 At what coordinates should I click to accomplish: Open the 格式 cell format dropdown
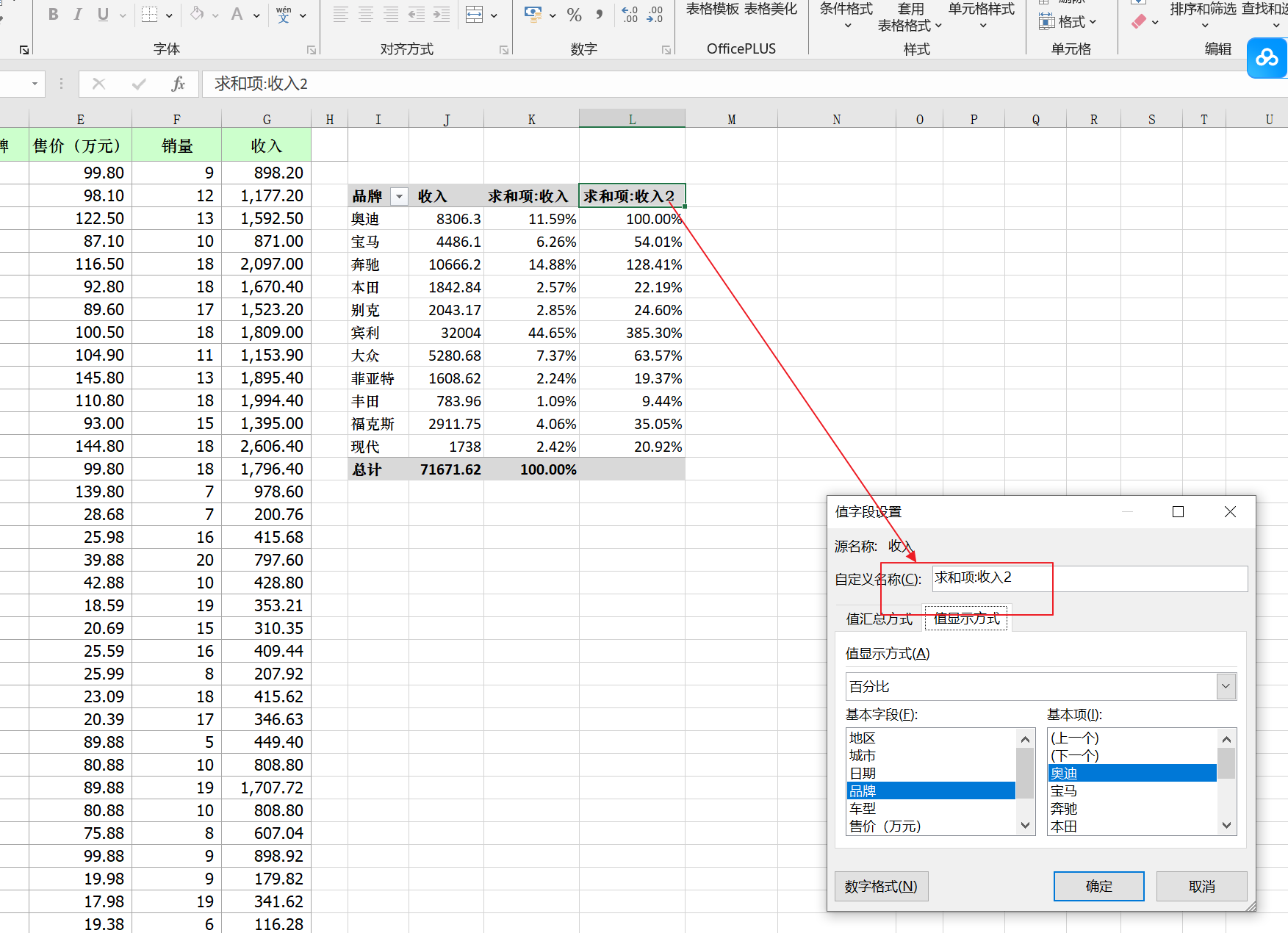(1068, 22)
